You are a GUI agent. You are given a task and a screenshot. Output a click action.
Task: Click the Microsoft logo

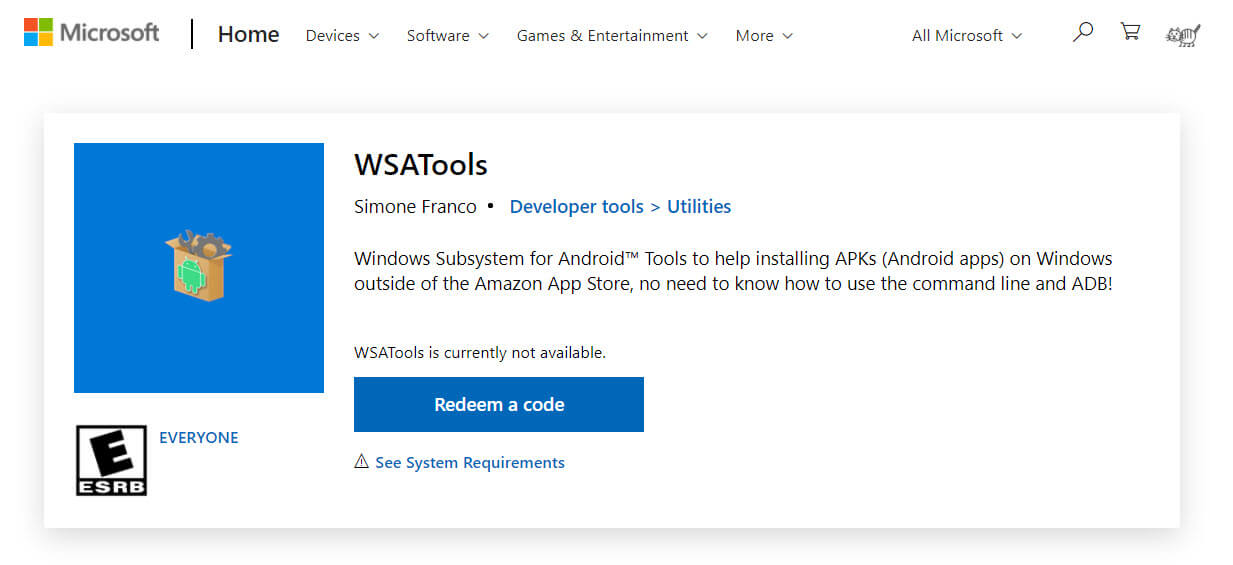click(91, 32)
